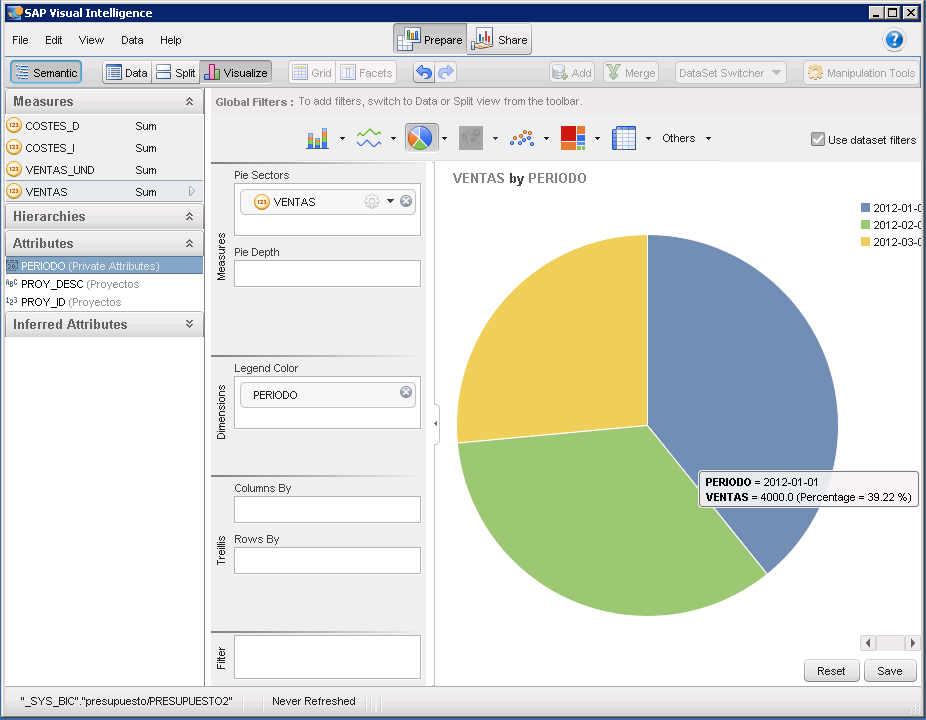
Task: Expand the Inferred Attributes section
Action: pos(189,324)
